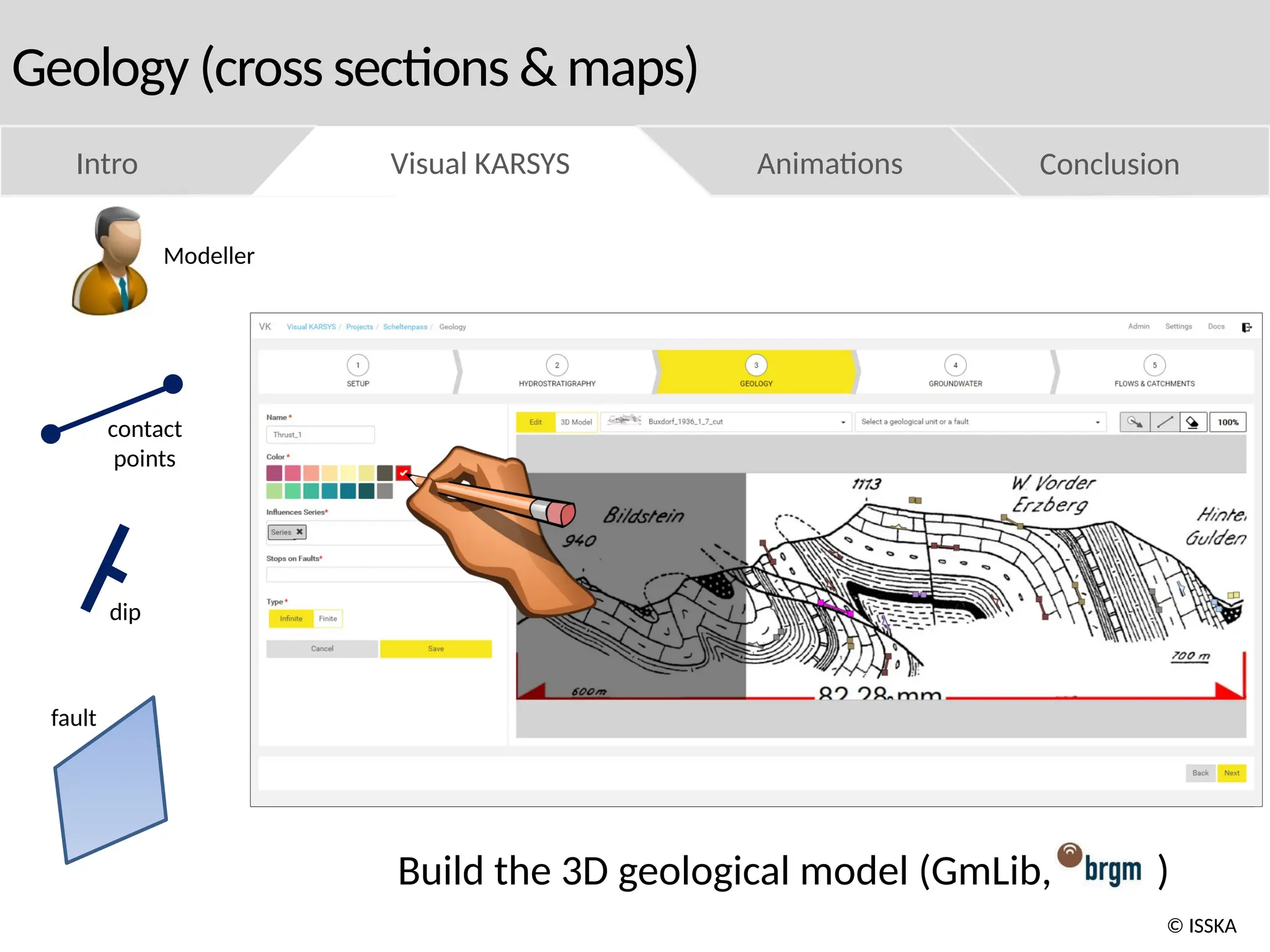Click the step 1 Setup circle

358,365
